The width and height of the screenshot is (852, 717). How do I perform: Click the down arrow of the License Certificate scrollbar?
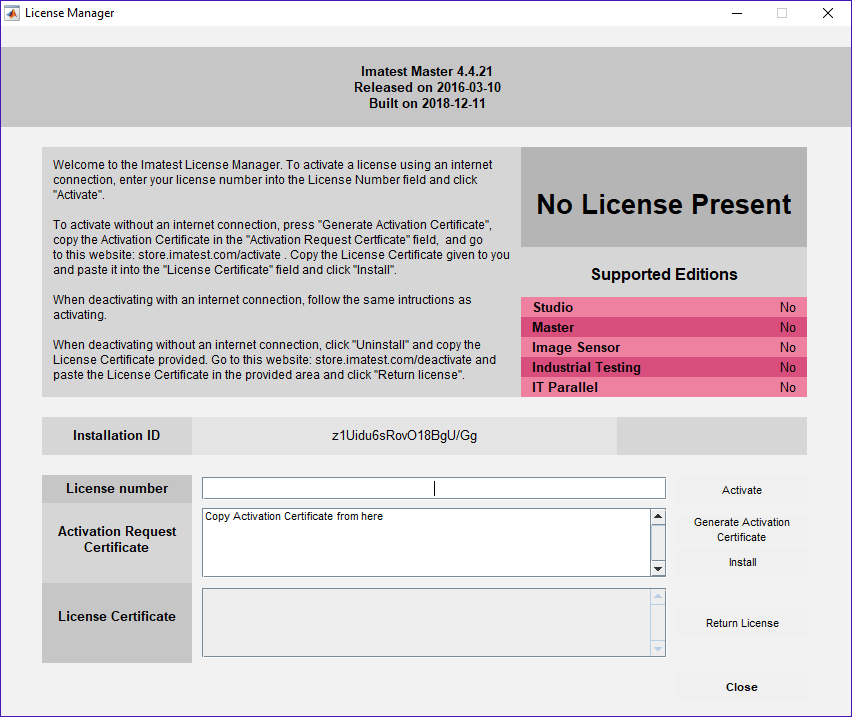coord(658,649)
